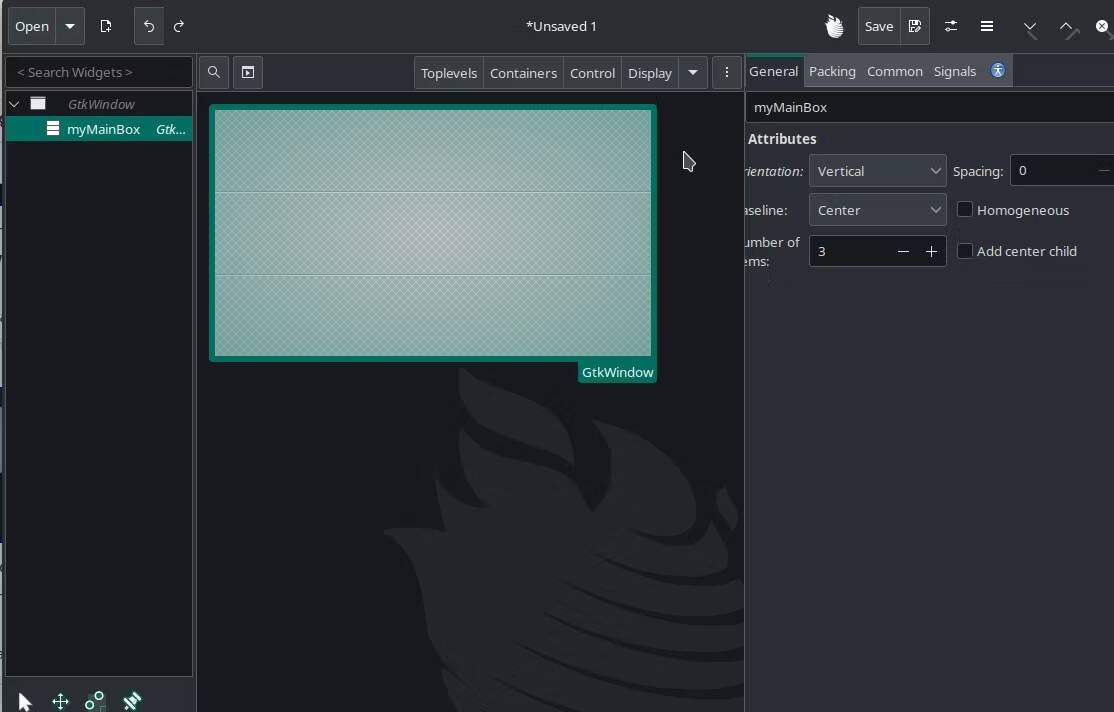Check the Add center child option

coord(966,251)
